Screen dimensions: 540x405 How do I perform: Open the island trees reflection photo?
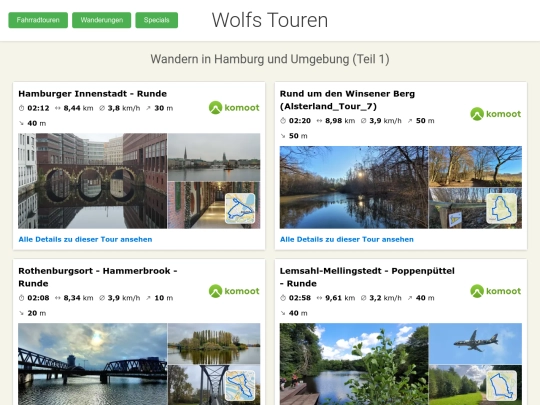point(214,343)
